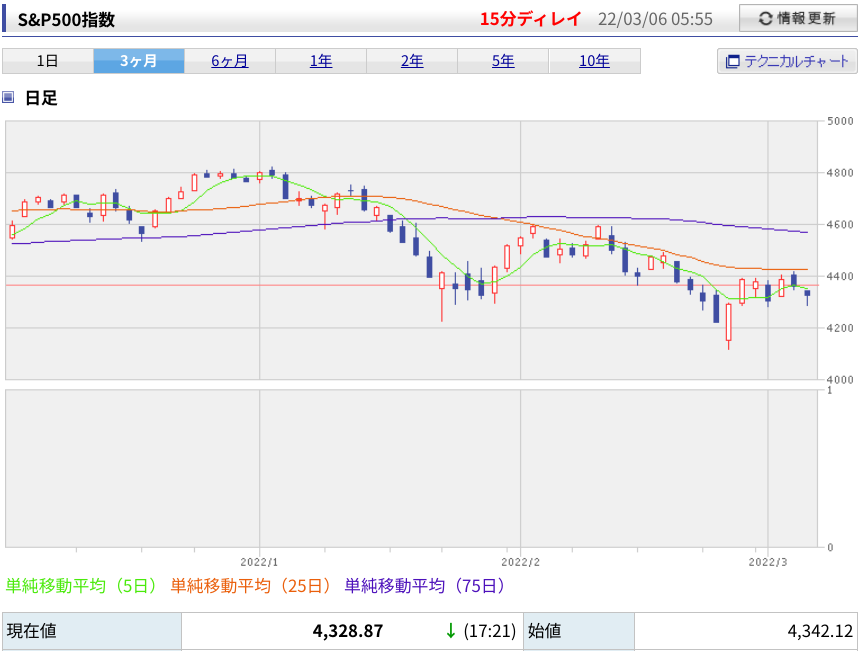Click the S&P500指数 title
859x651 pixels.
point(66,20)
